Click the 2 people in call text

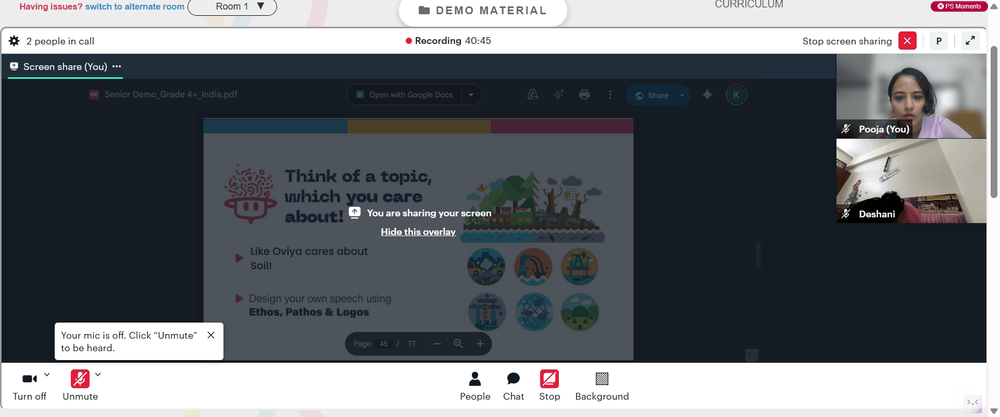coord(61,41)
